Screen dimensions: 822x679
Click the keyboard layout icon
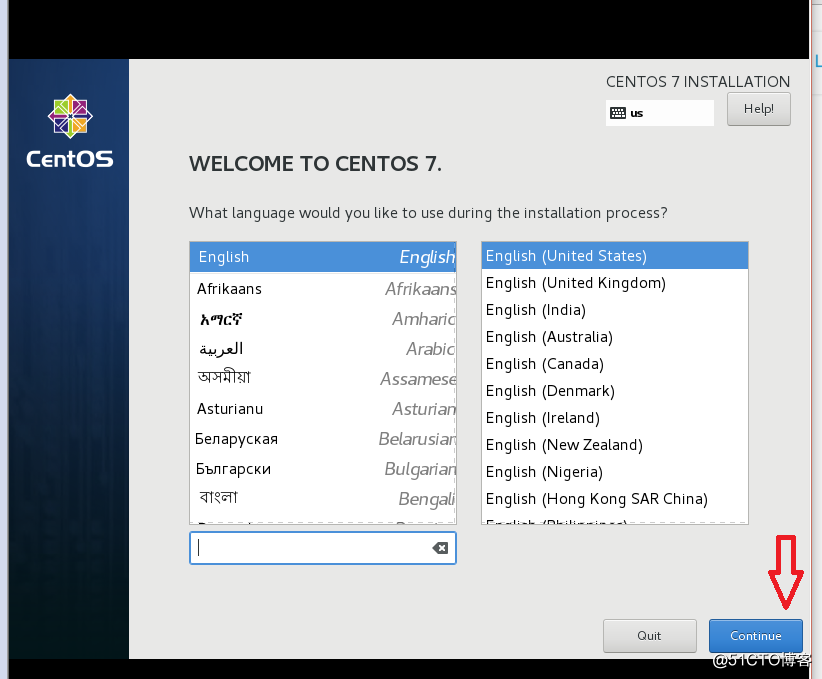click(618, 113)
